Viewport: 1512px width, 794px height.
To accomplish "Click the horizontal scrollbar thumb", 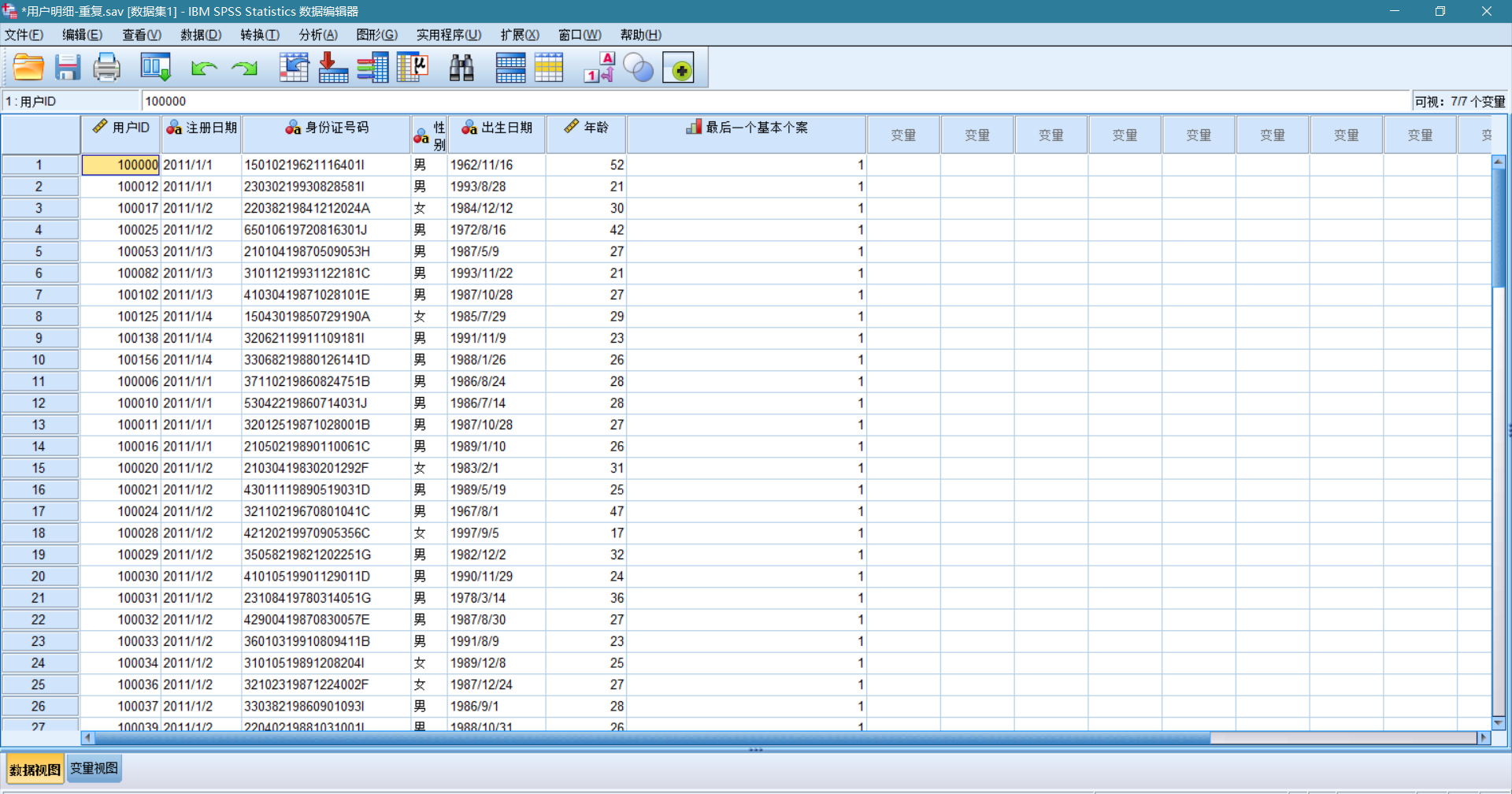I will coord(653,738).
